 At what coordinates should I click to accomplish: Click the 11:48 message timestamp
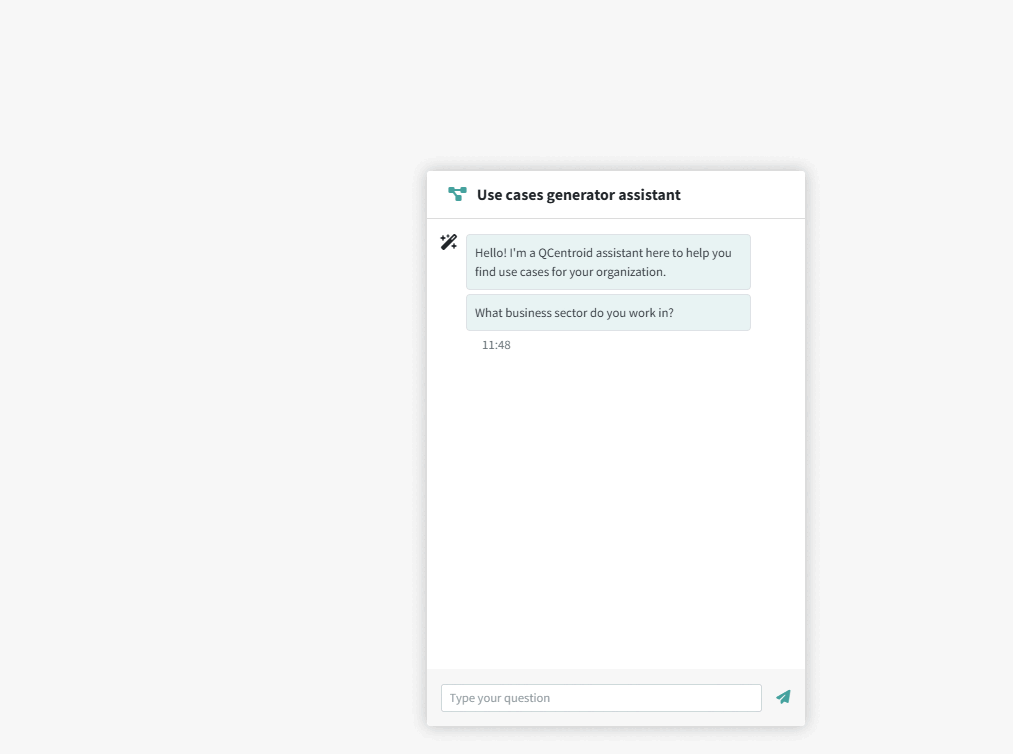(496, 345)
